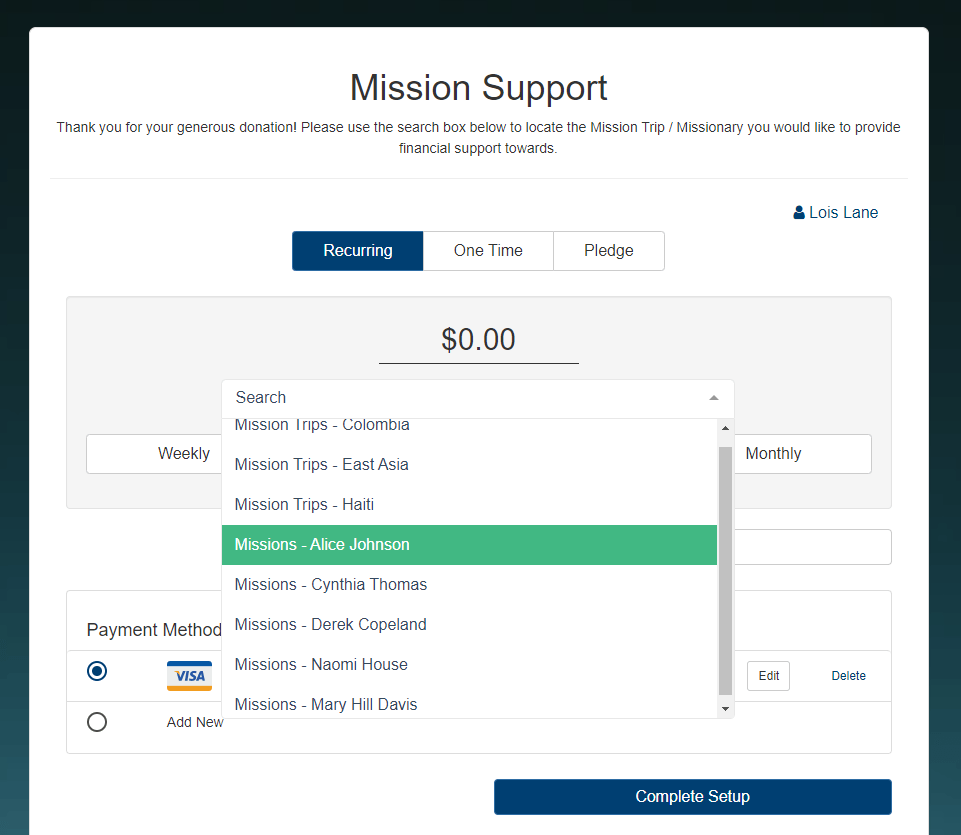Screen dimensions: 961x835
Task: Select Missions - Mary Hill Davis option
Action: (x=469, y=704)
